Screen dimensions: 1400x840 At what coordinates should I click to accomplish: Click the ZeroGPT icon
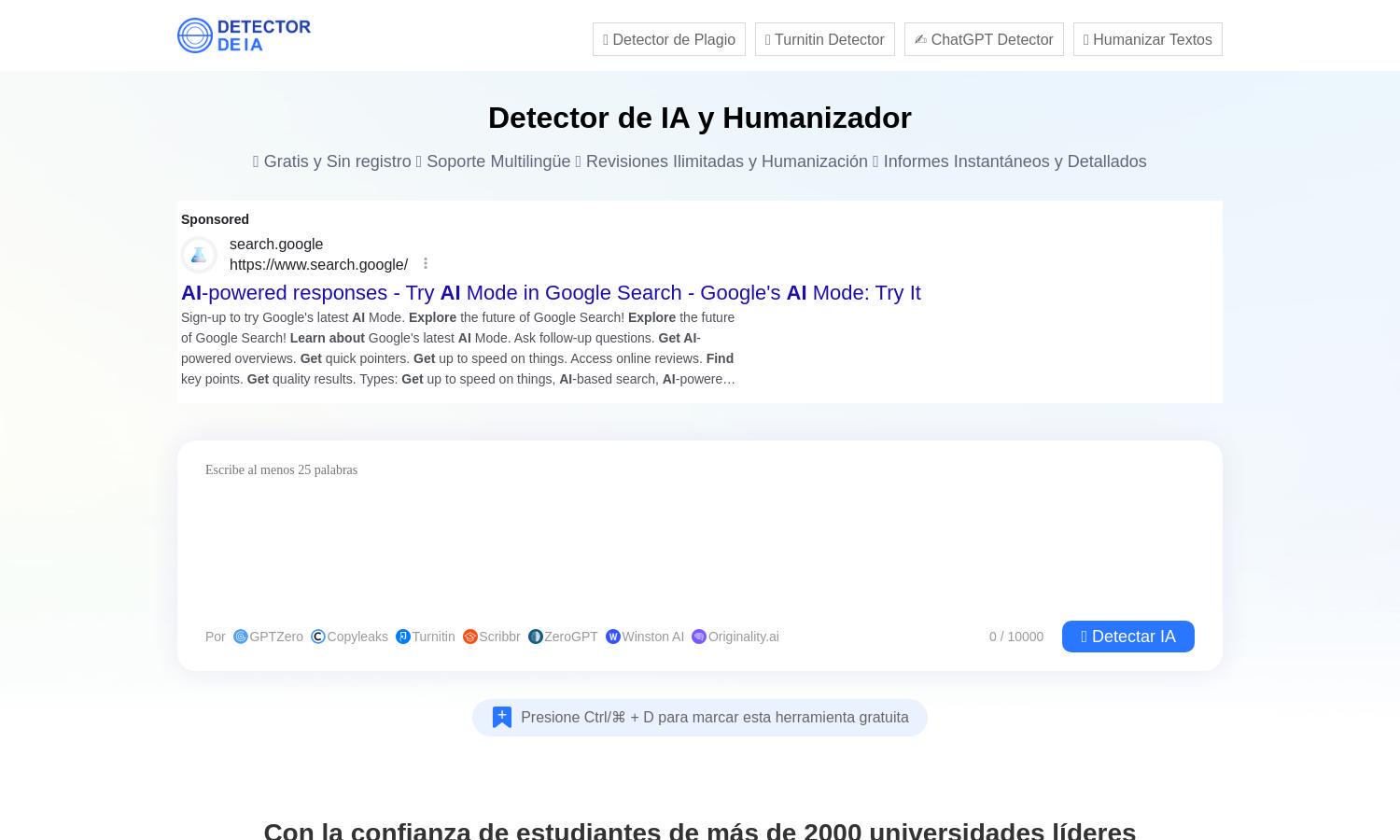[536, 637]
